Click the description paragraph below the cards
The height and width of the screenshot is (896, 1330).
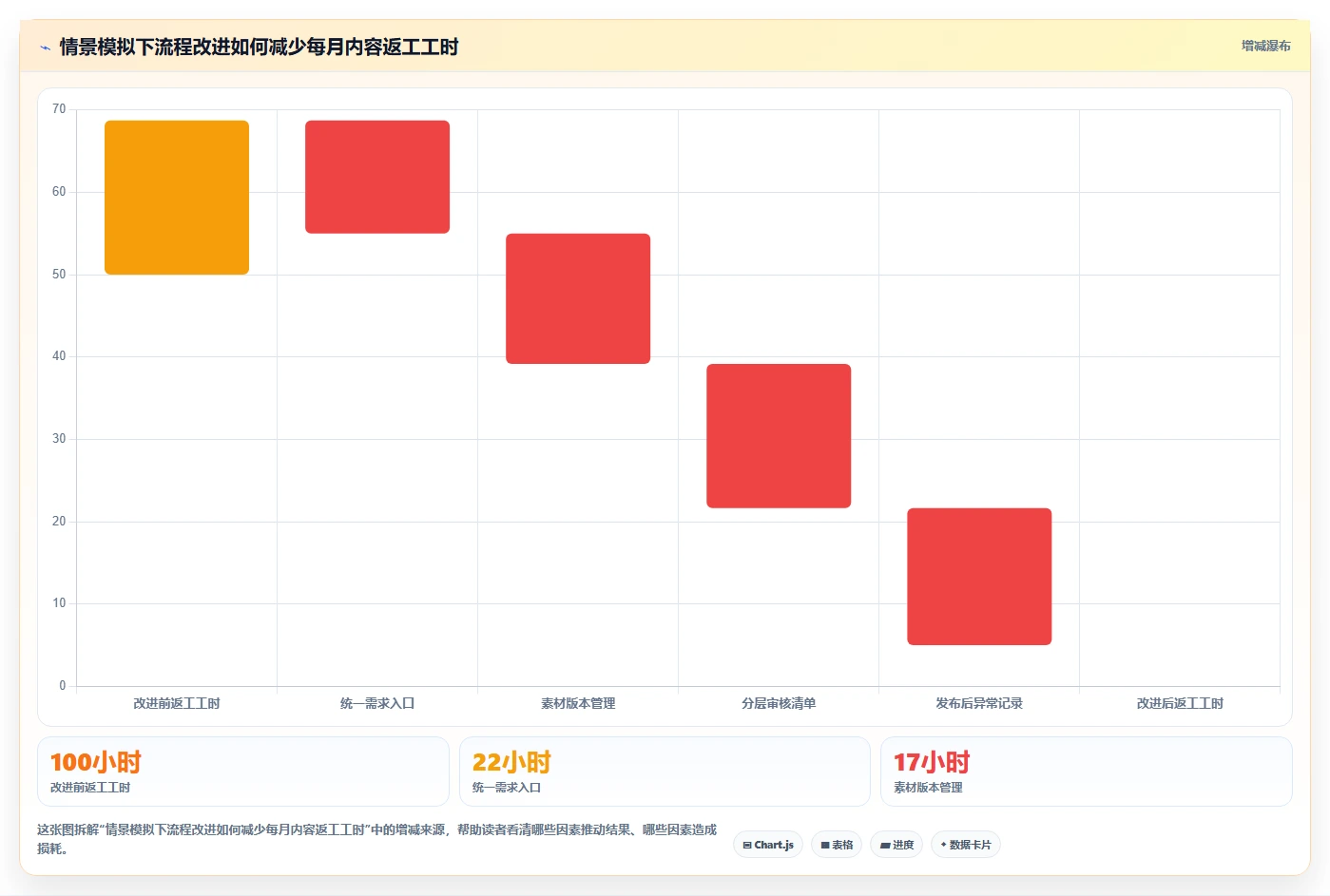pos(377,839)
